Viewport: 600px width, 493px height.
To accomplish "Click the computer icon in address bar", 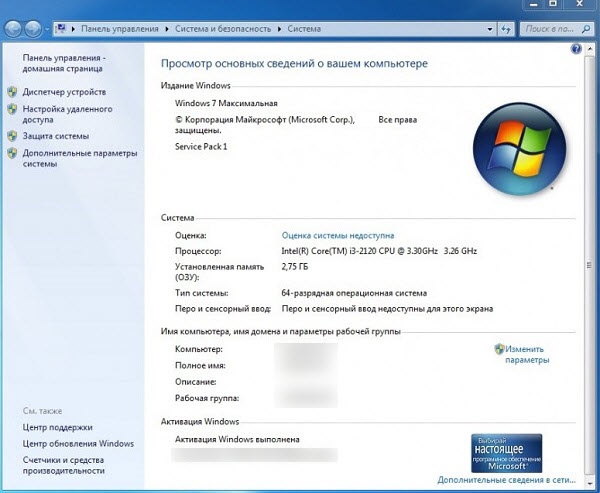I will [x=61, y=29].
